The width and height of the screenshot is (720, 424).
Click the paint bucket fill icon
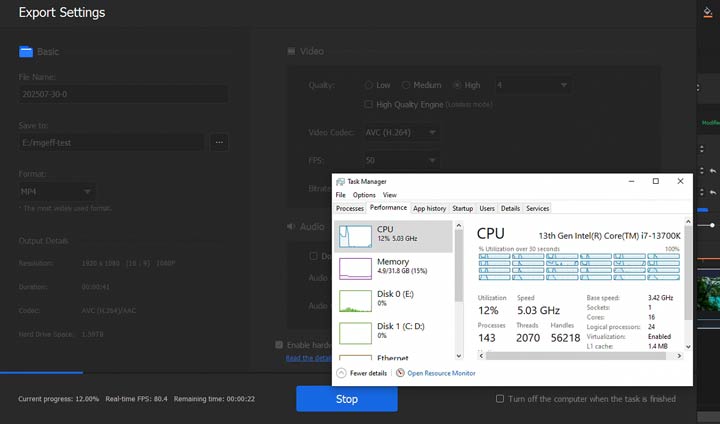[708, 12]
